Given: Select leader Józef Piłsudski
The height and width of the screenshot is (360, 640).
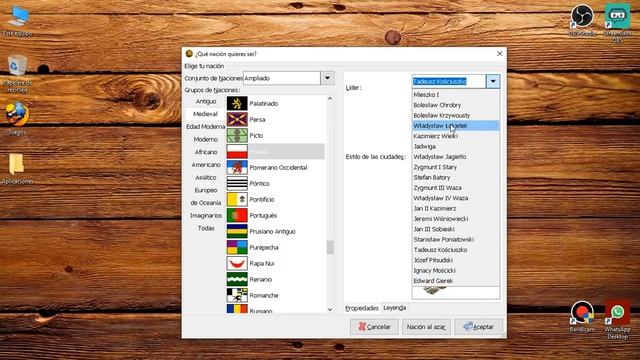Looking at the screenshot, I should click(456, 260).
